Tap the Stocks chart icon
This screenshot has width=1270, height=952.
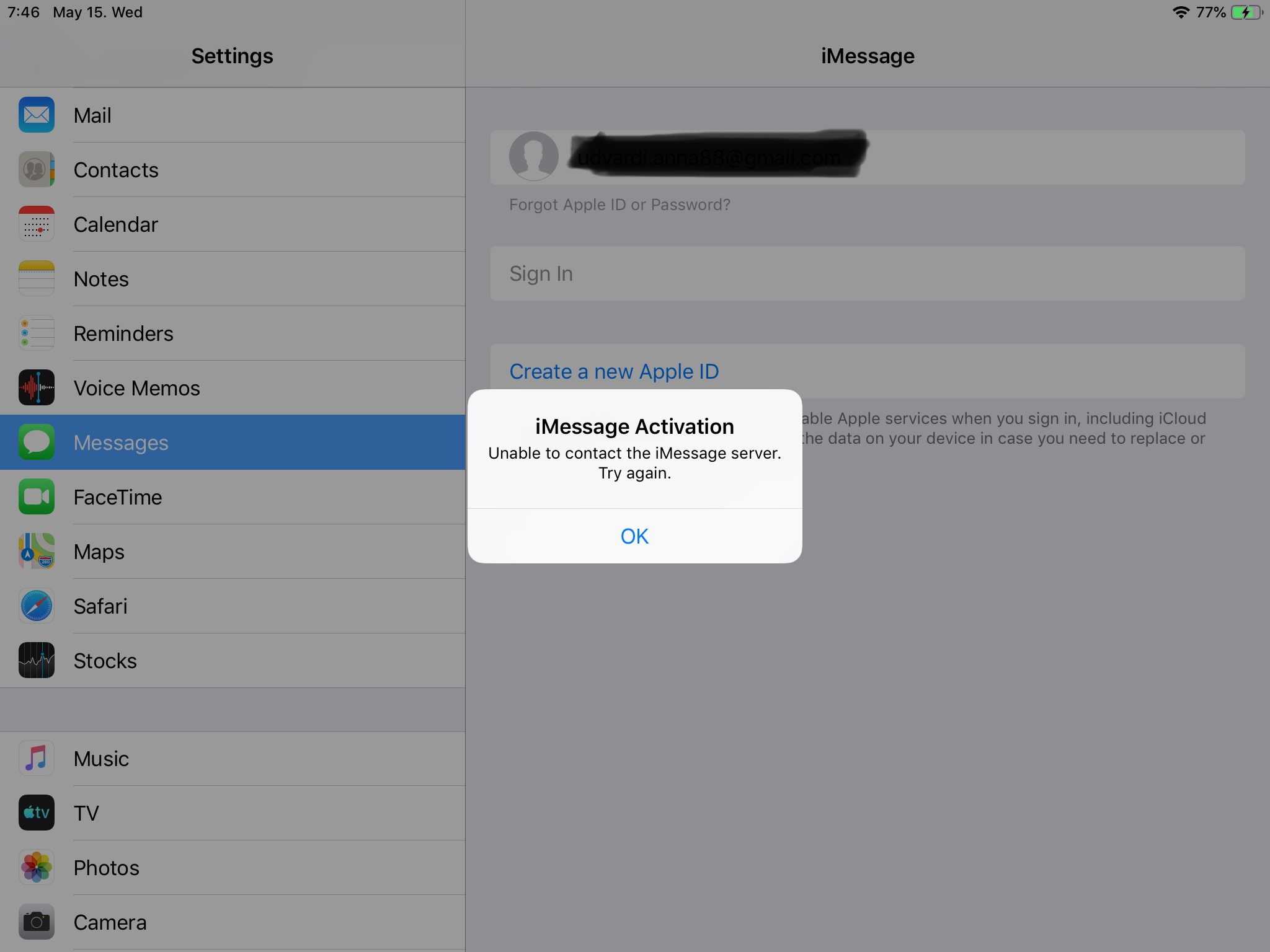coord(37,660)
